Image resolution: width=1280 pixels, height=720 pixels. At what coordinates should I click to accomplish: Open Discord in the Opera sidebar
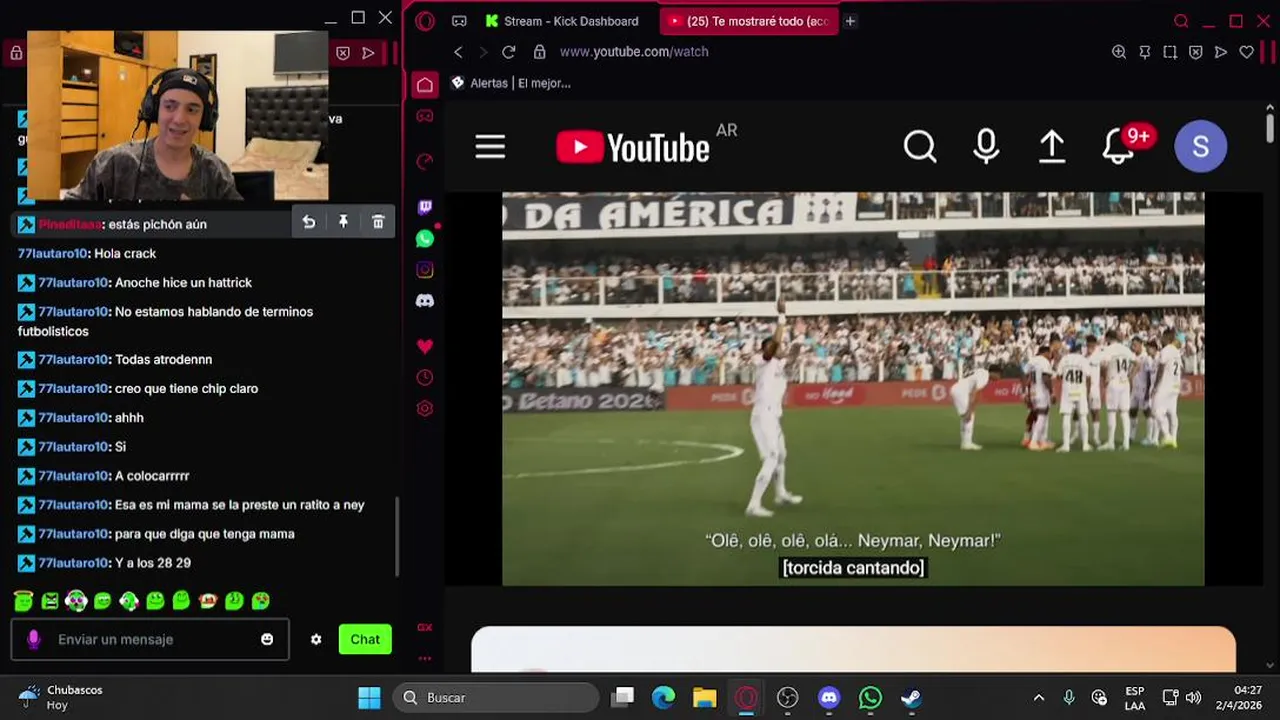[x=425, y=300]
